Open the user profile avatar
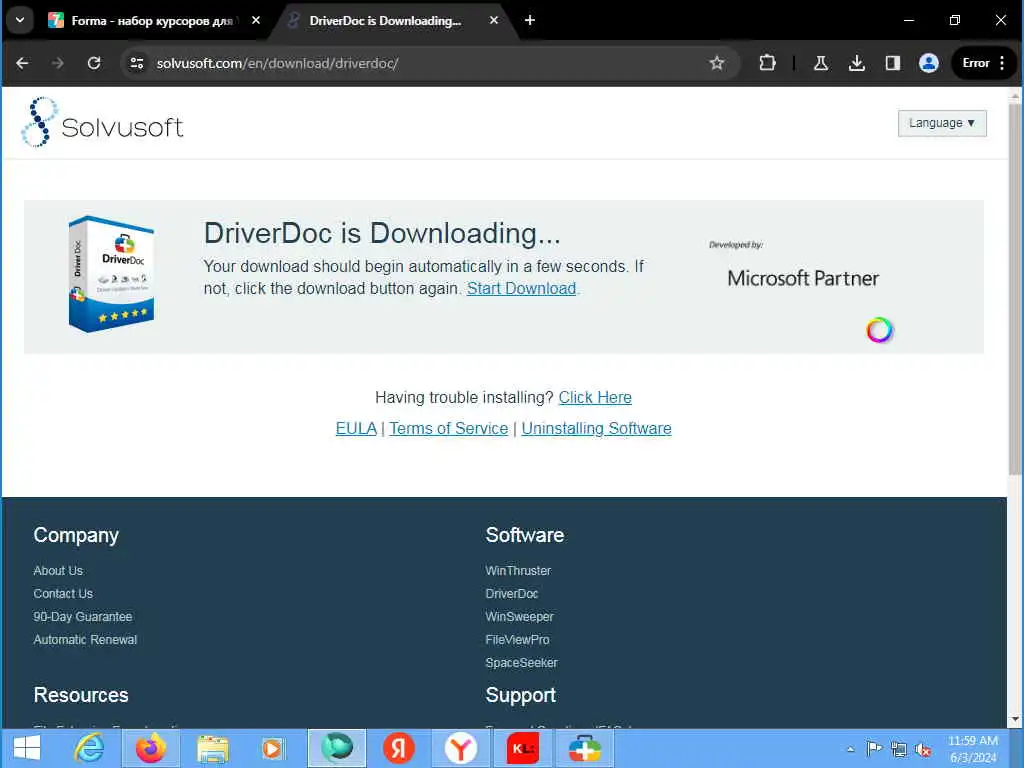 coord(929,63)
